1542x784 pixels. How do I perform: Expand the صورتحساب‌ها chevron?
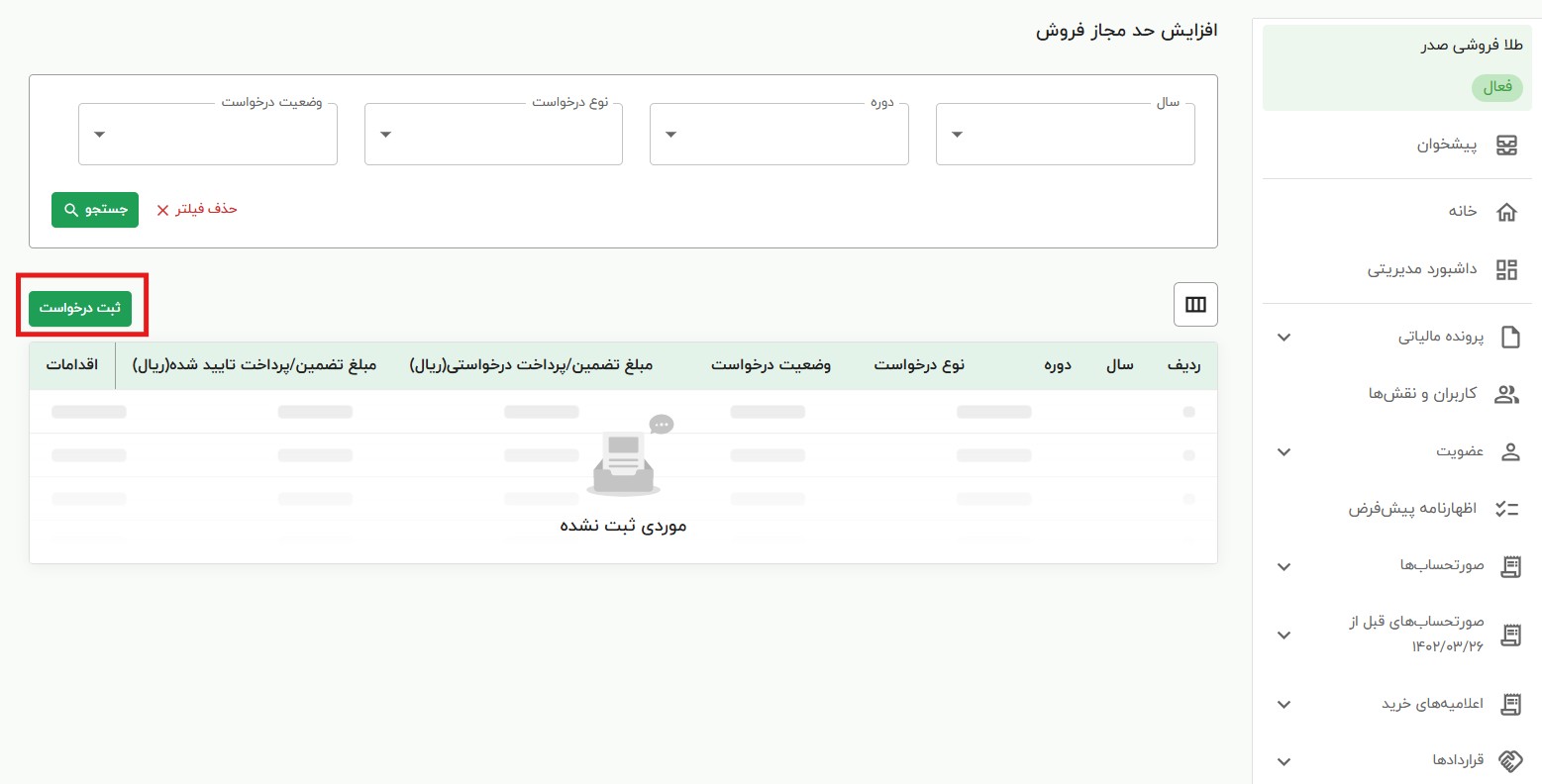click(1284, 567)
